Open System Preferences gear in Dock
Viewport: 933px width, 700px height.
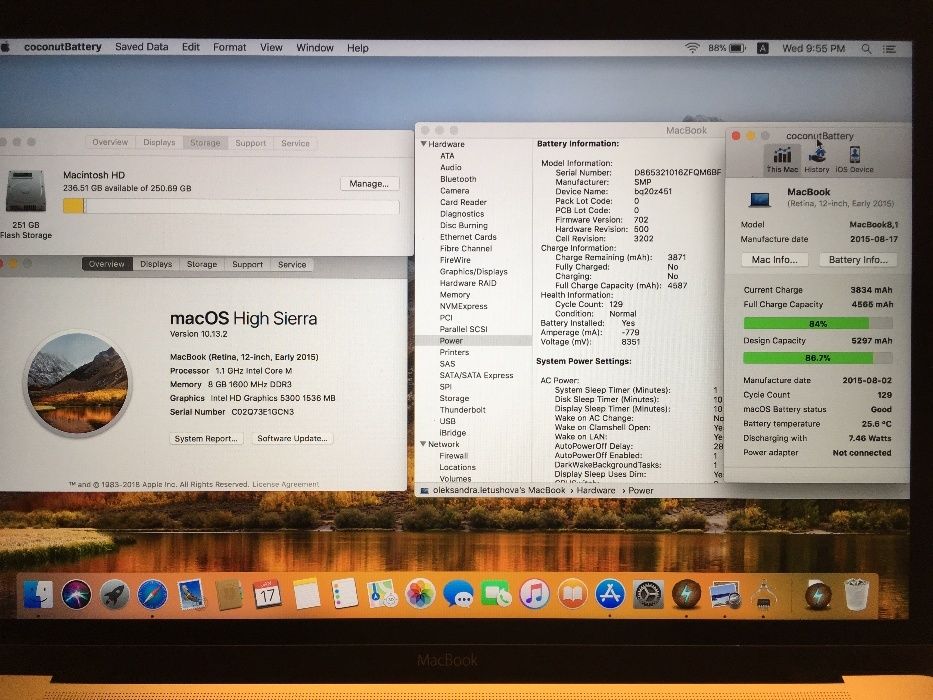[649, 594]
